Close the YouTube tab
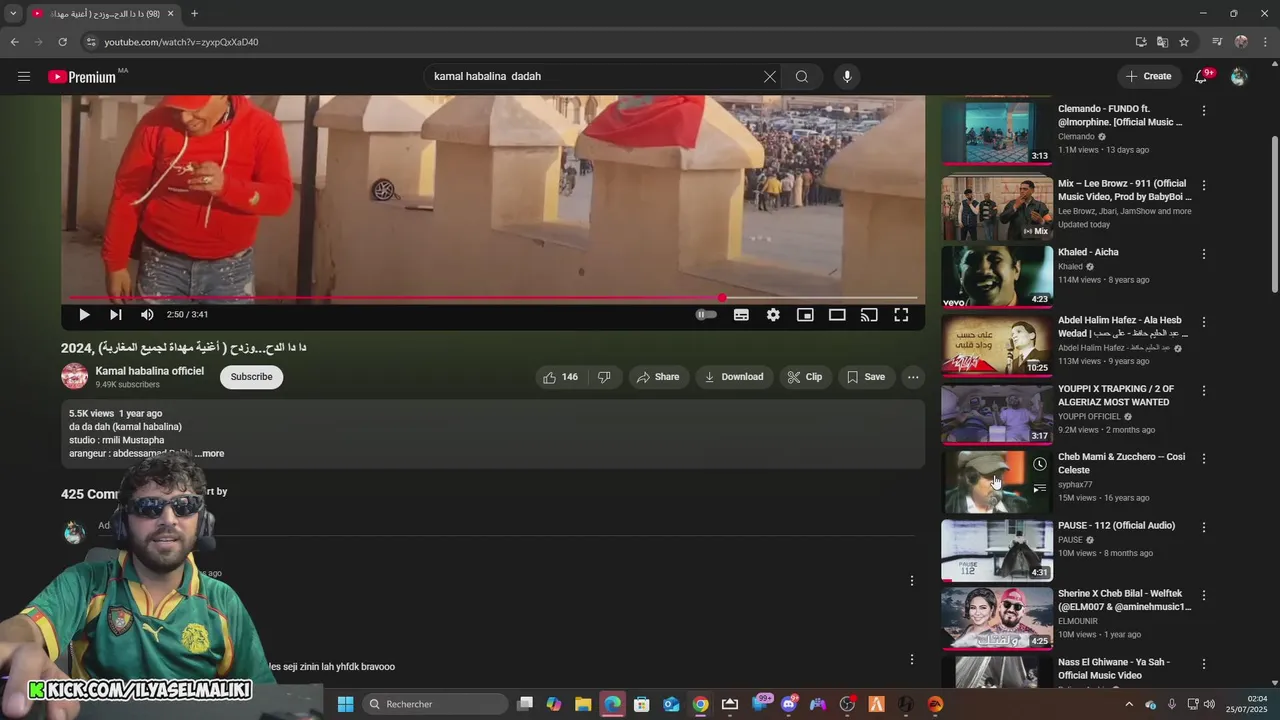 [x=170, y=14]
